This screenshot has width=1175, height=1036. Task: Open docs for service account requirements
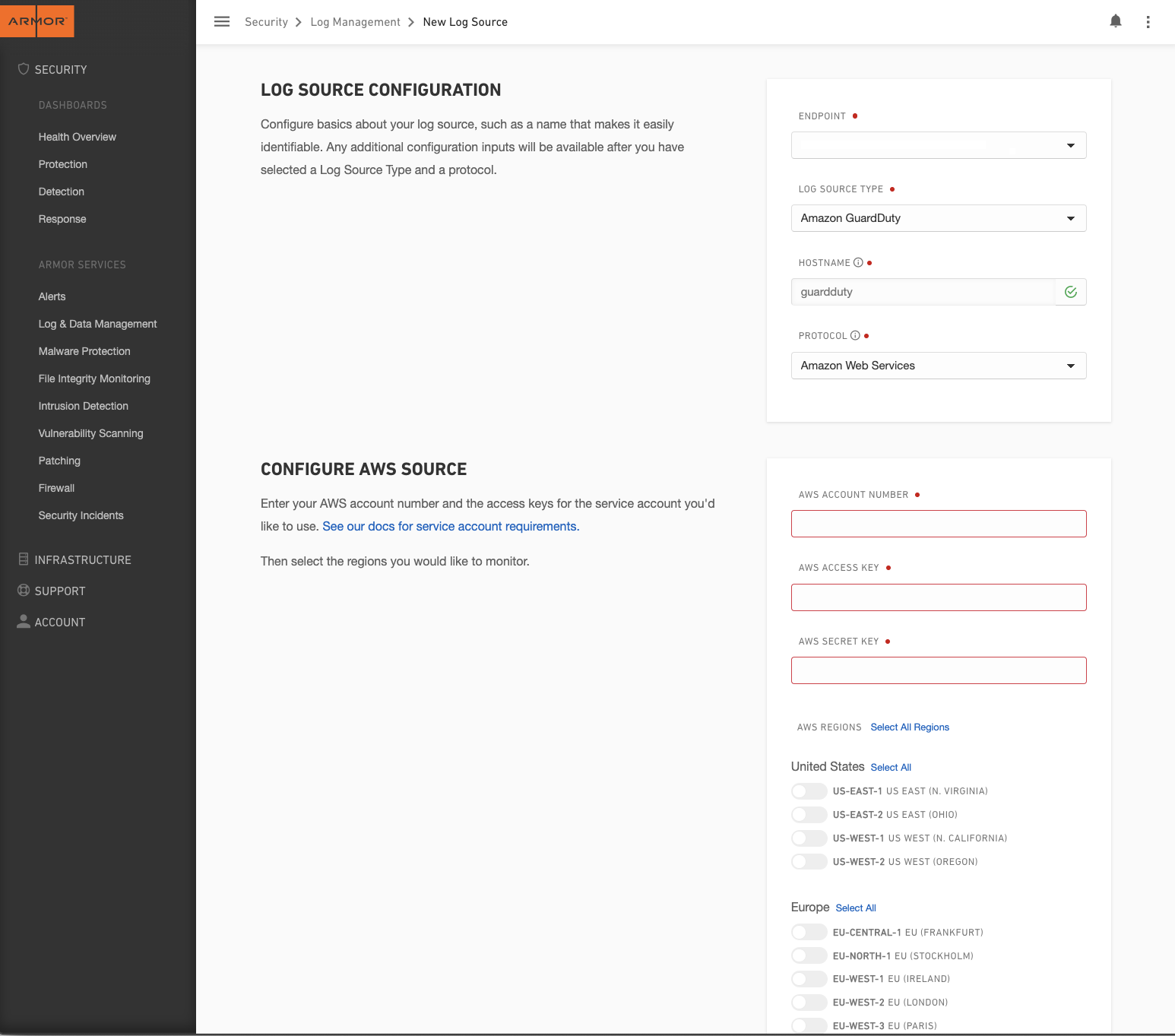tap(451, 526)
